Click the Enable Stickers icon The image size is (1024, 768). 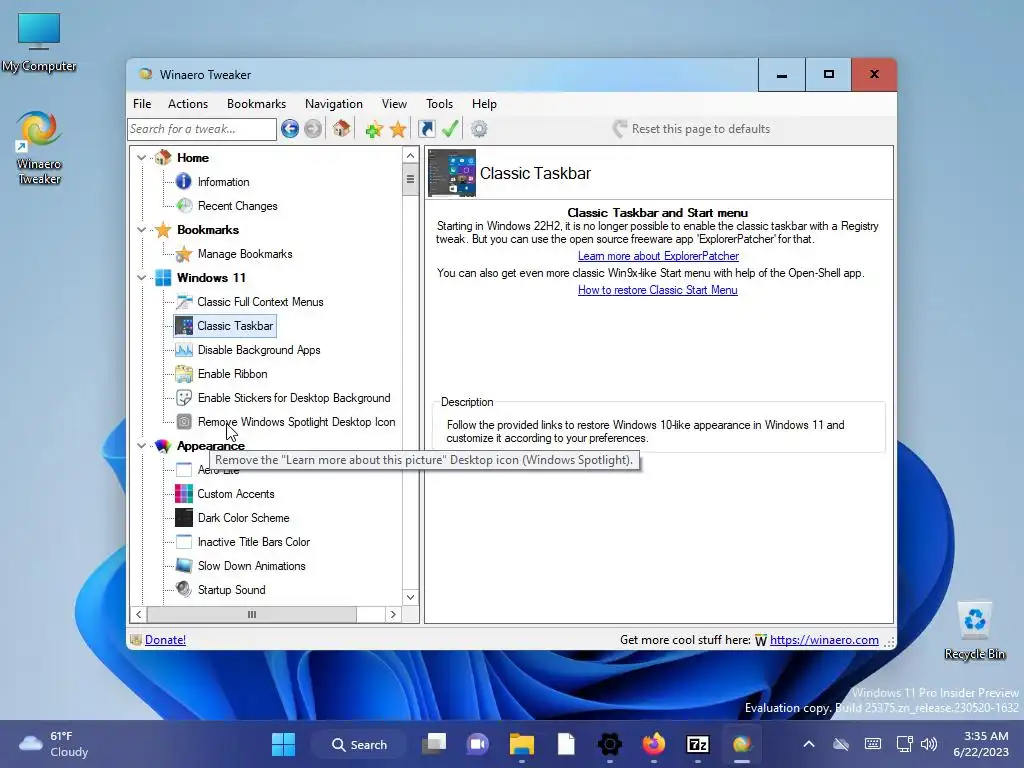coord(184,398)
